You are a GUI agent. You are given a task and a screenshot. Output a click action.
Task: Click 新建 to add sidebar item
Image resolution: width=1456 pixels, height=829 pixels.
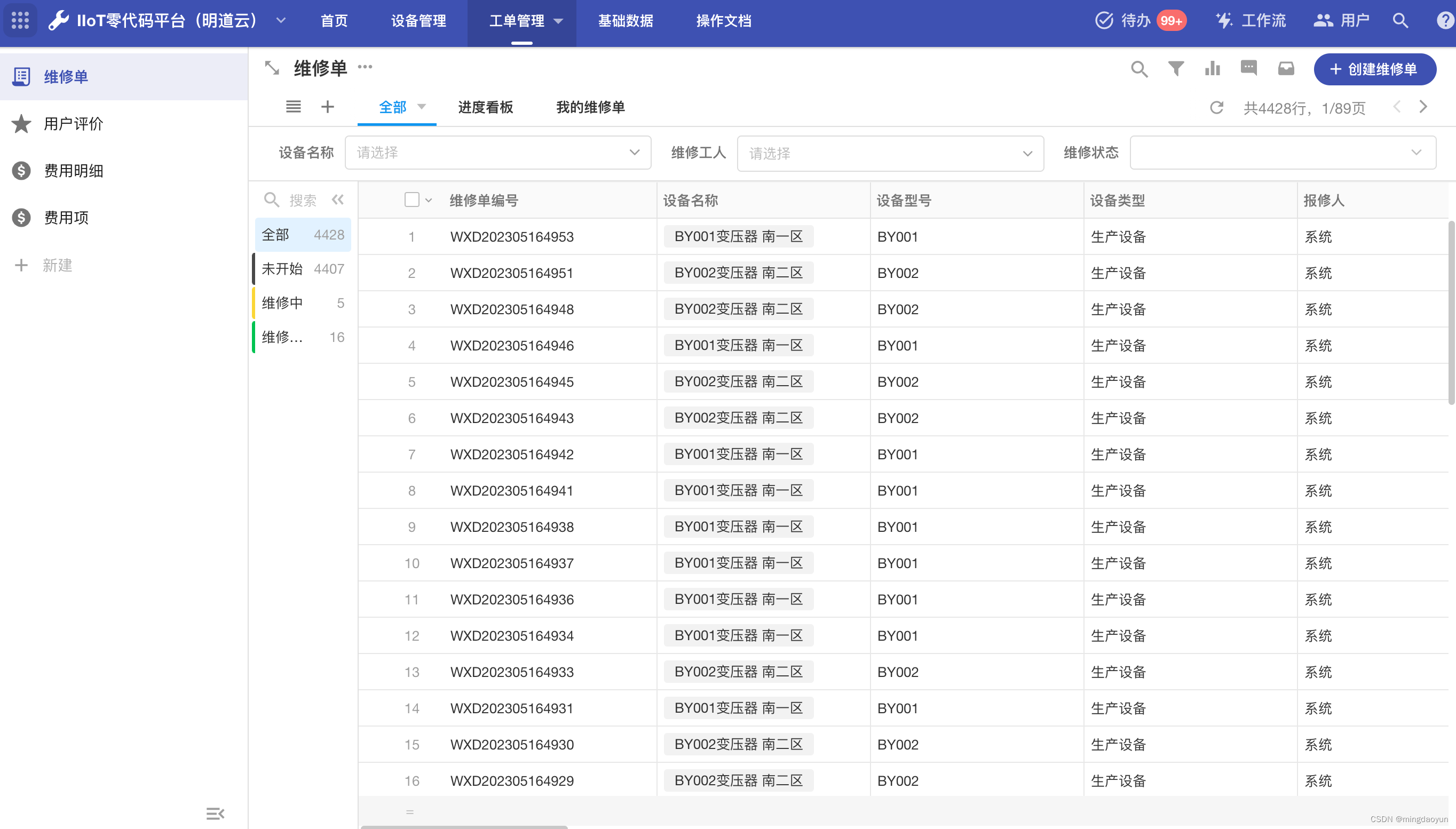(44, 265)
